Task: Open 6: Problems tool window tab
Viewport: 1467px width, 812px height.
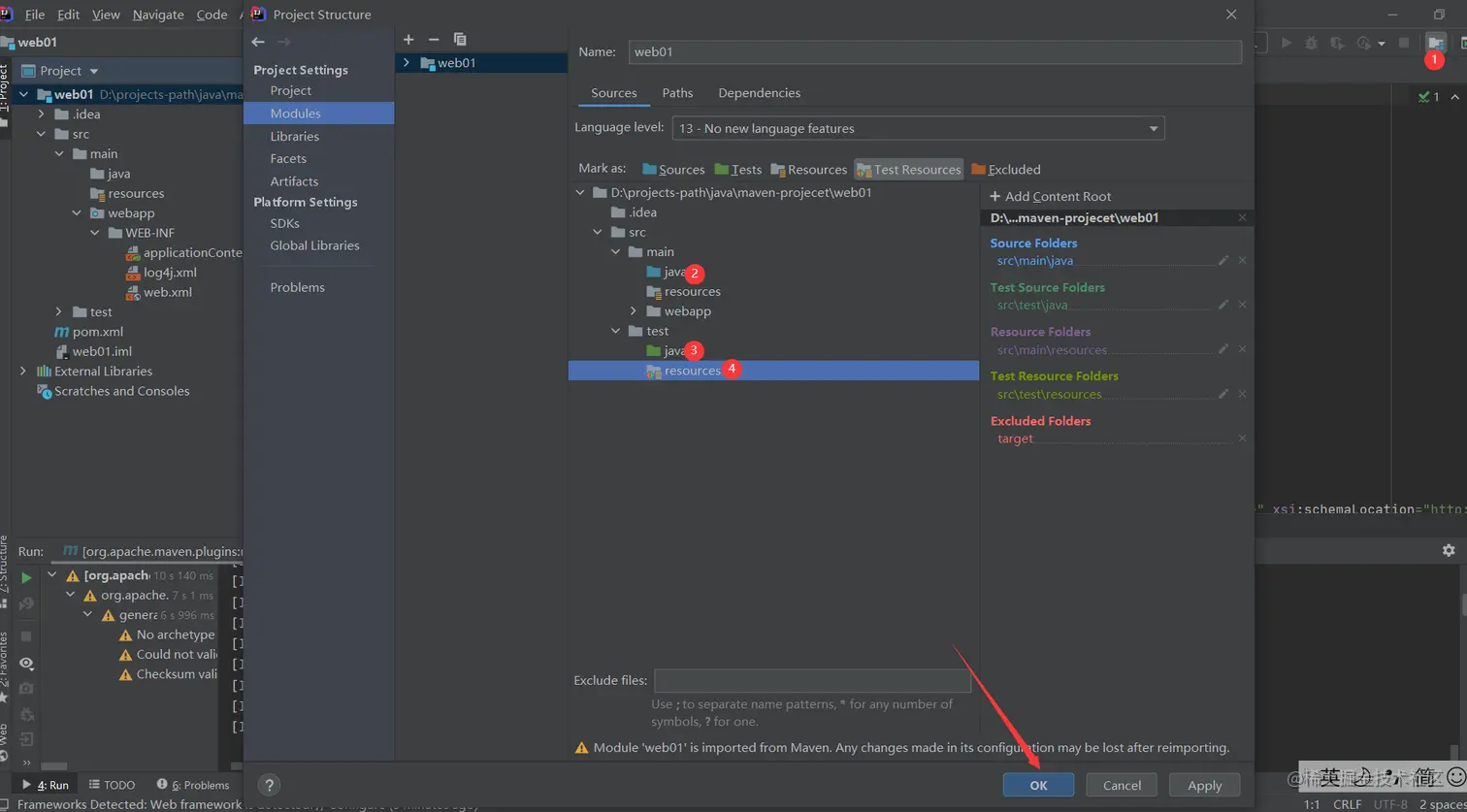Action: [193, 785]
